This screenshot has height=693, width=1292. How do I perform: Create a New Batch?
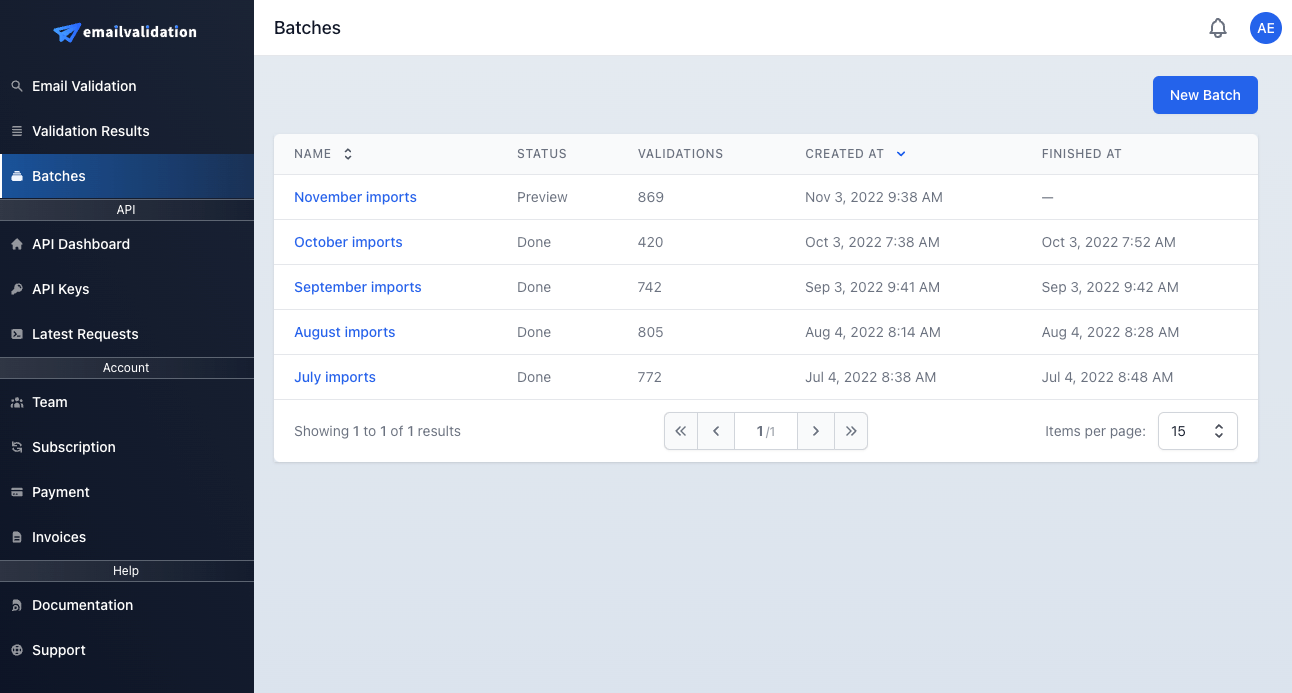click(x=1204, y=95)
